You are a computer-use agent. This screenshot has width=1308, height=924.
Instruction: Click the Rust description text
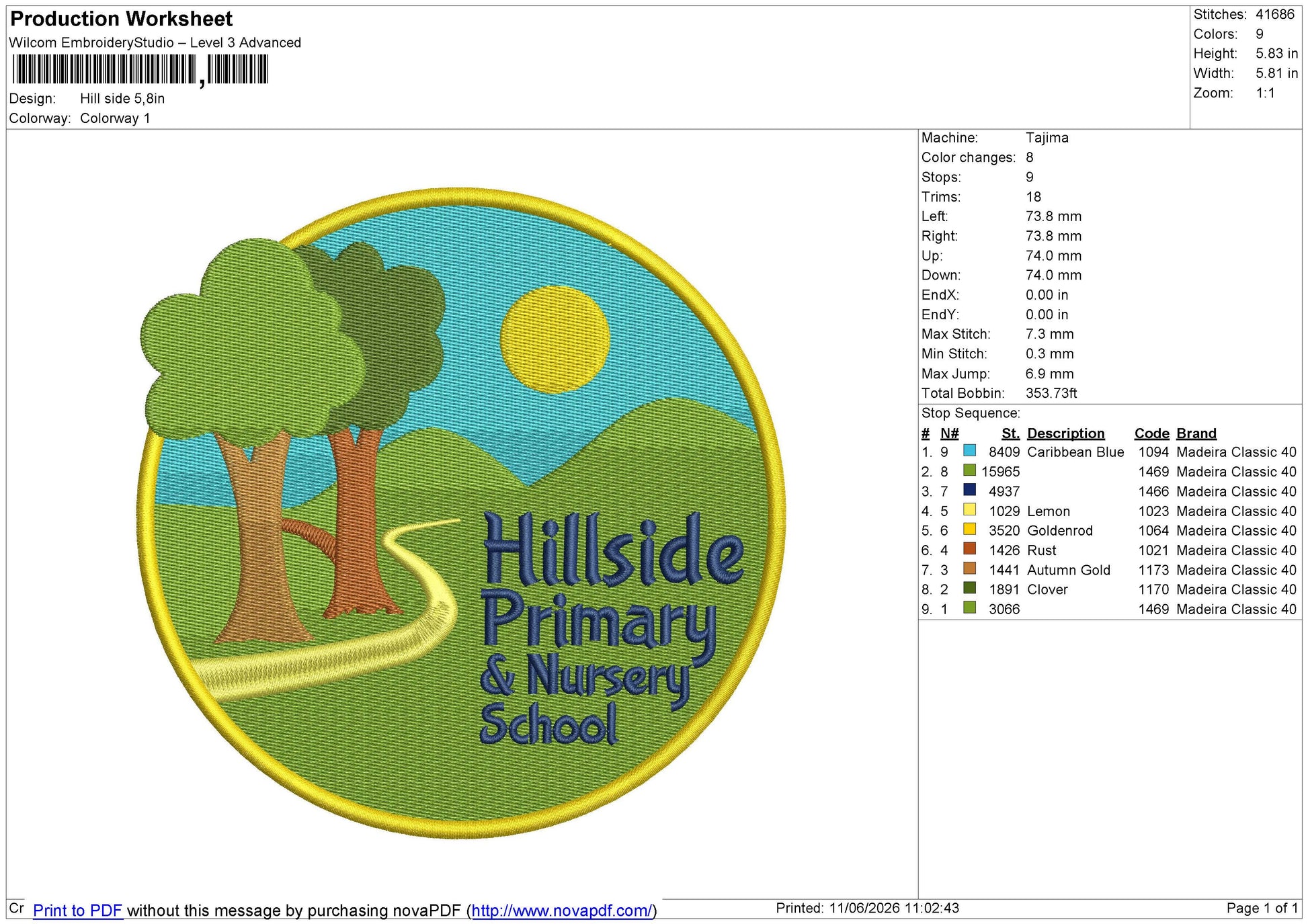[1042, 550]
